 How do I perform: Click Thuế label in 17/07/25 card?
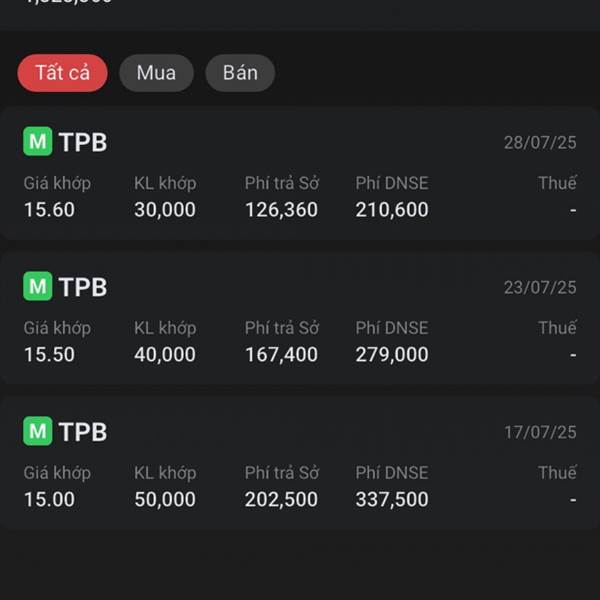557,473
